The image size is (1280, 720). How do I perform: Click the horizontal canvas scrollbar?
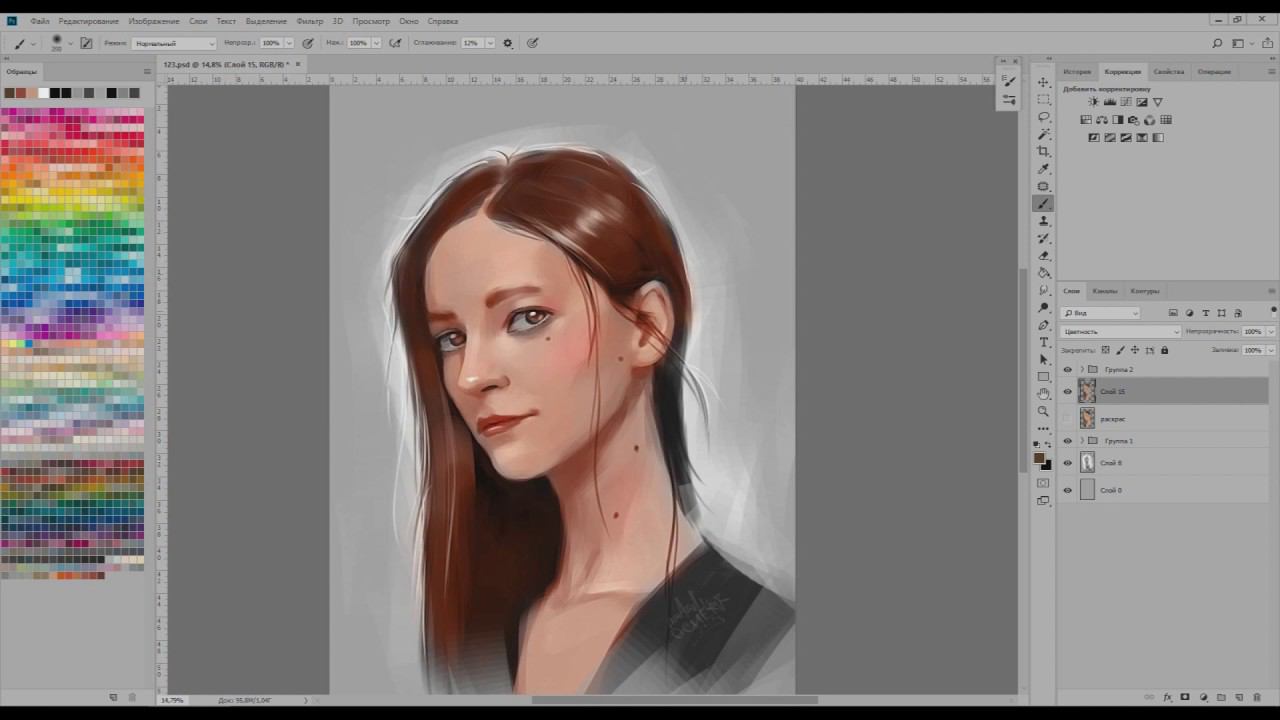pyautogui.click(x=675, y=700)
